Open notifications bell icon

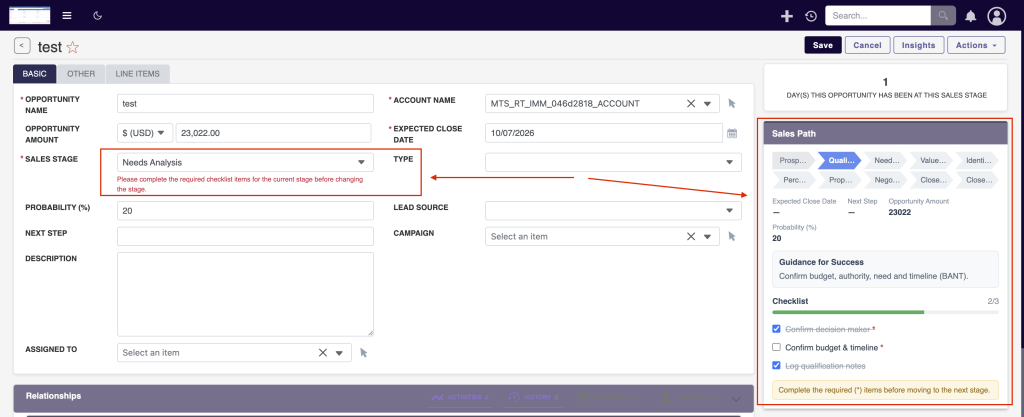click(971, 16)
